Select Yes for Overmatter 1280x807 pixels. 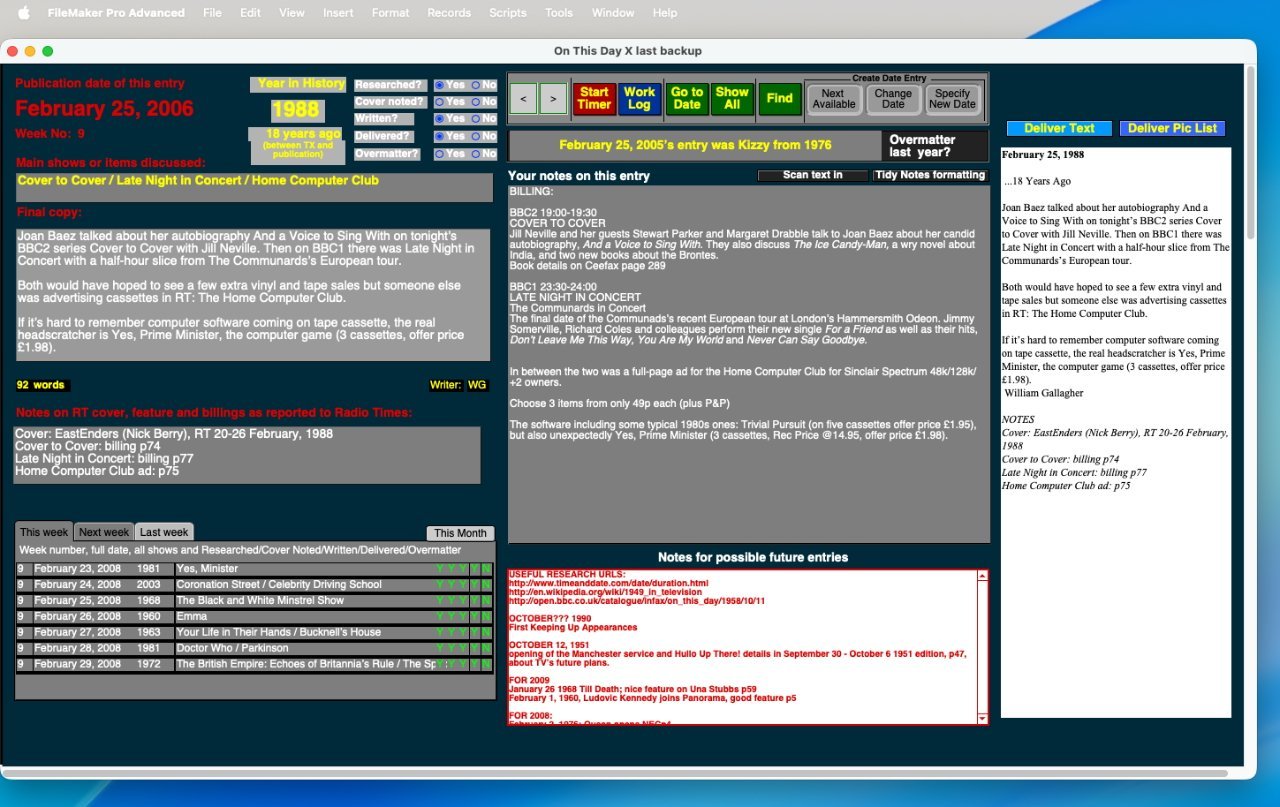coord(440,154)
